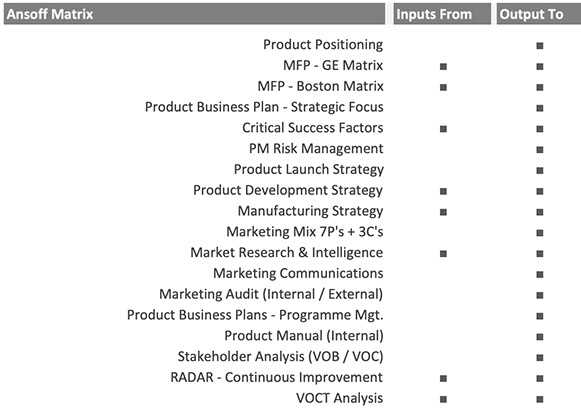Viewport: 581px width, 415px height.
Task: Select the Output To column header
Action: (539, 14)
